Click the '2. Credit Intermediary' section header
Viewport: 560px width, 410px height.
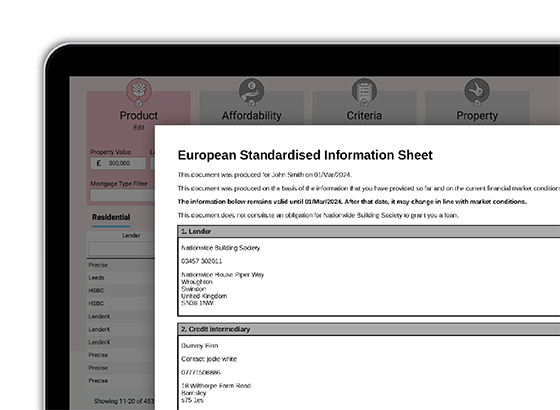[x=369, y=329]
